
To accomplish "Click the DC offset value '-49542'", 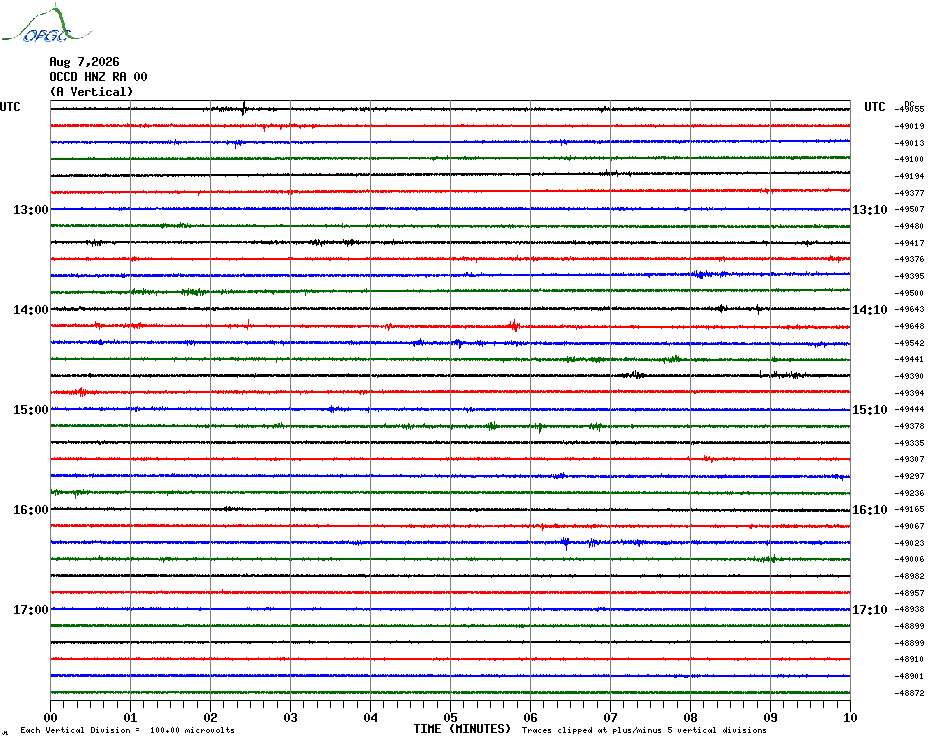I will [x=909, y=343].
